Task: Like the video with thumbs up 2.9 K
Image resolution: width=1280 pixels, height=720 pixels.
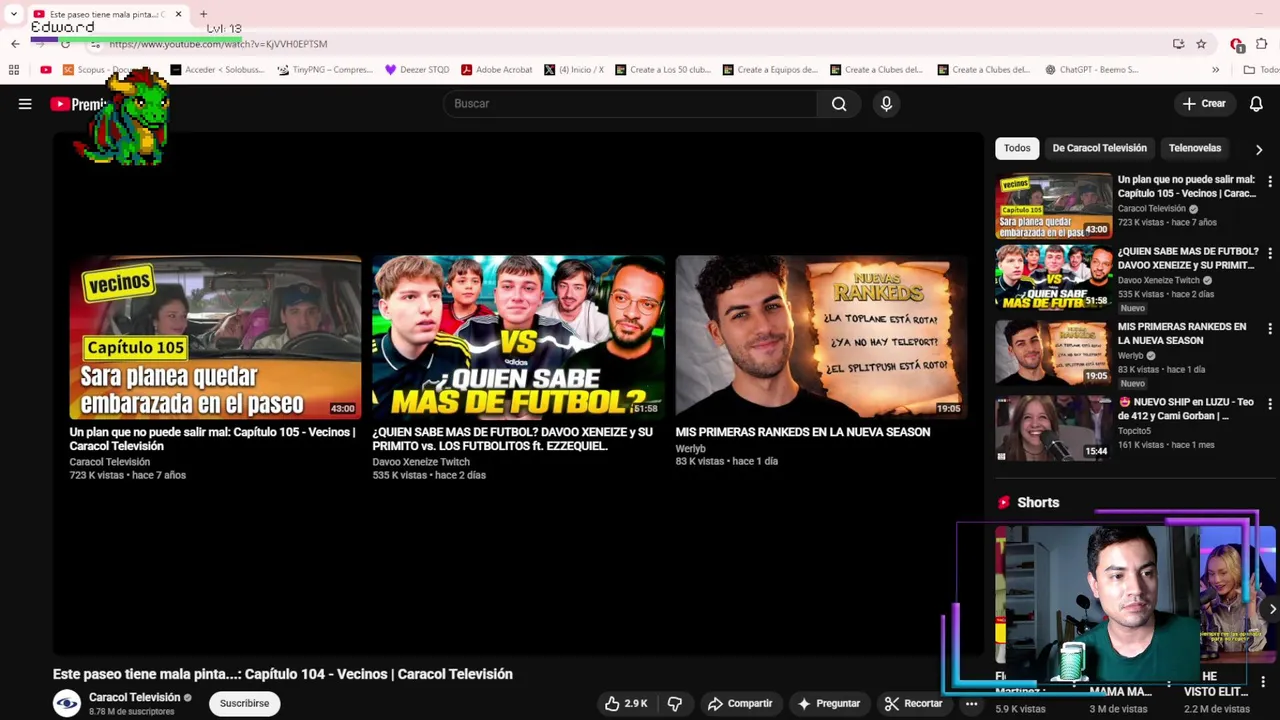Action: click(627, 704)
